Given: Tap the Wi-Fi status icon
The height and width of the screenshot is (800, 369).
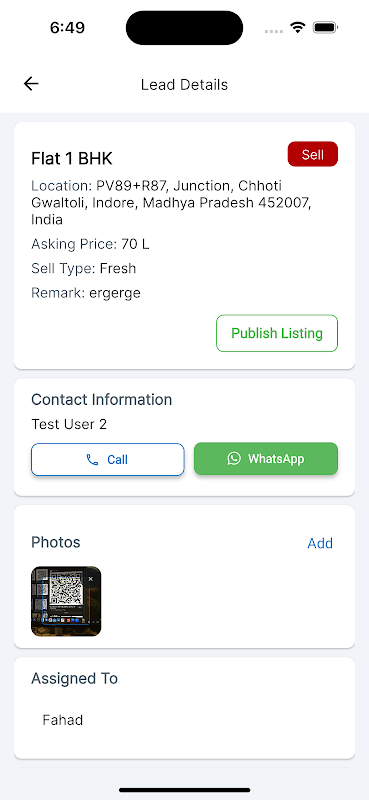Looking at the screenshot, I should (x=298, y=28).
